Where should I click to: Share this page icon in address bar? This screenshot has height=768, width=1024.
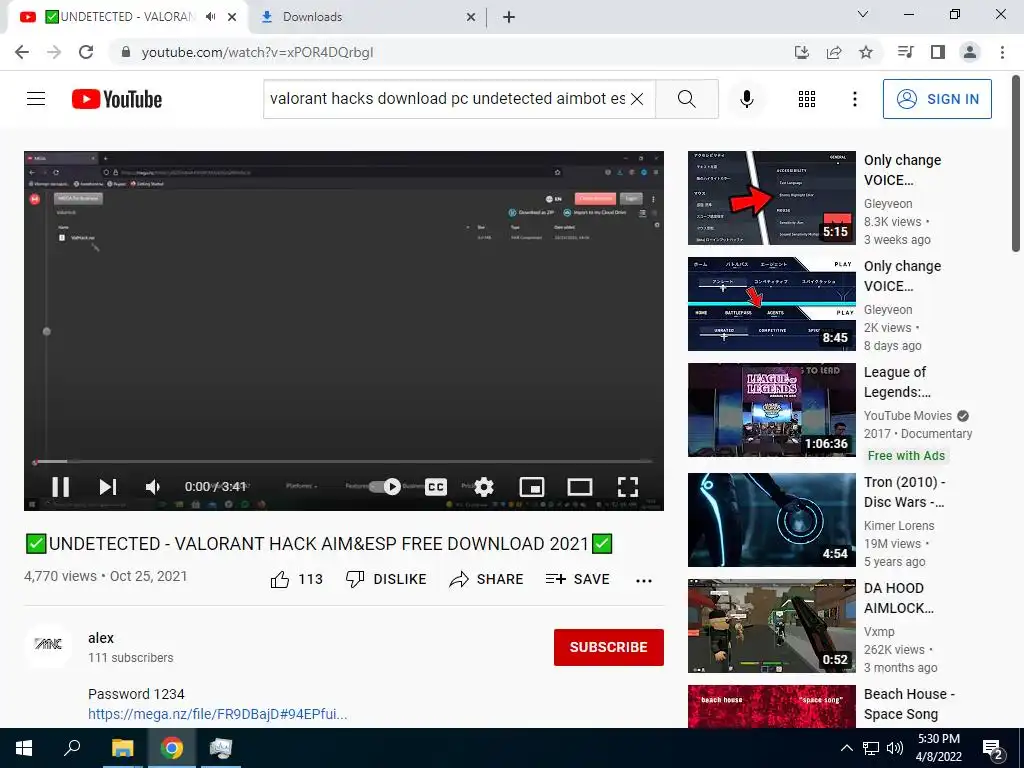pos(834,52)
